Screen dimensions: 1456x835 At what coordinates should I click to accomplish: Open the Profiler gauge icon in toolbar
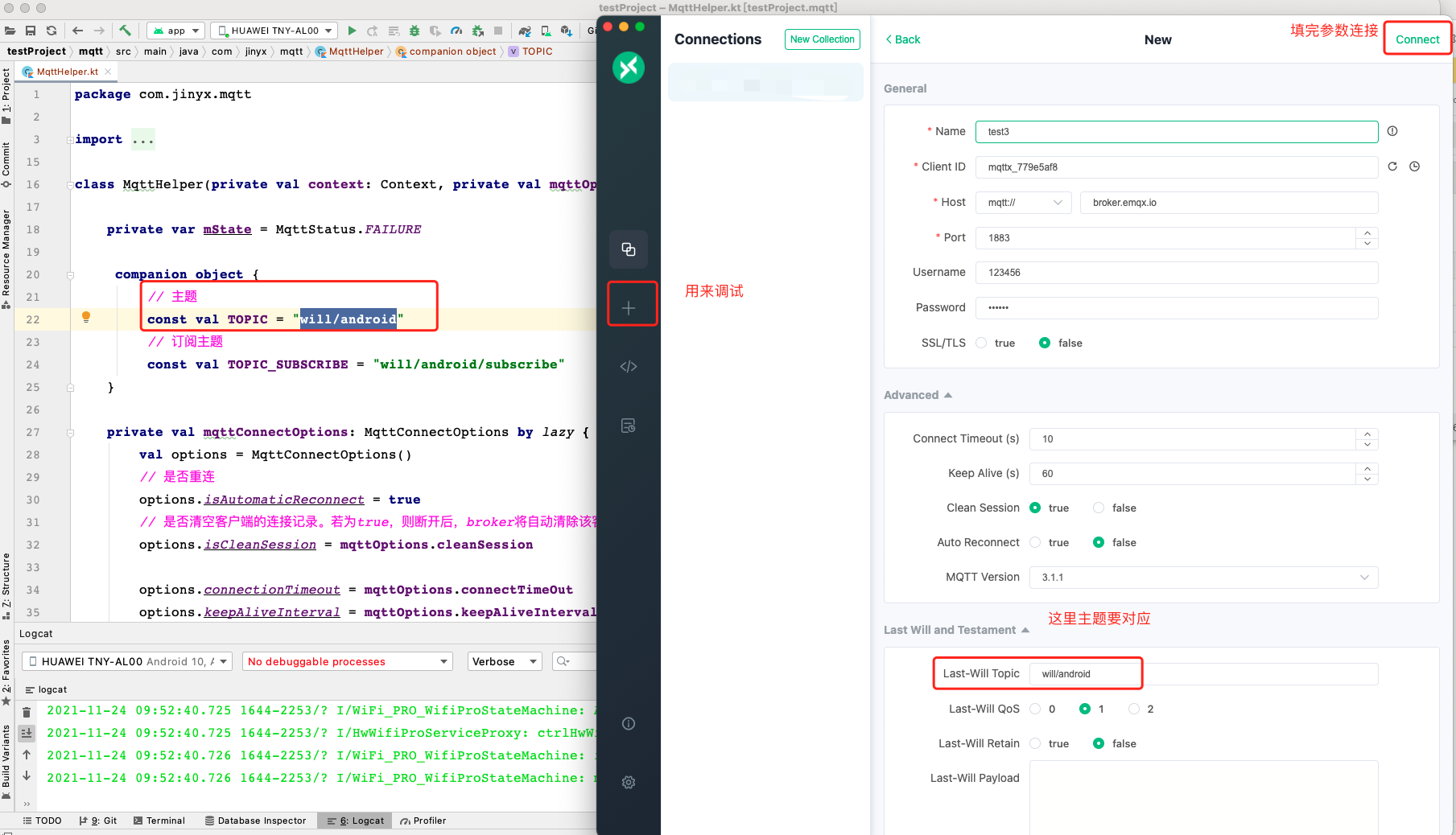(456, 31)
